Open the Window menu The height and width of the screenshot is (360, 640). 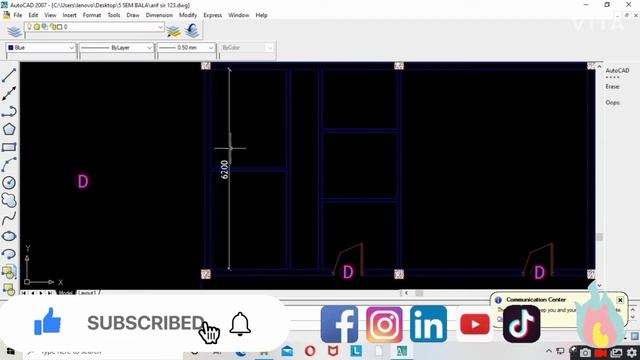[239, 15]
